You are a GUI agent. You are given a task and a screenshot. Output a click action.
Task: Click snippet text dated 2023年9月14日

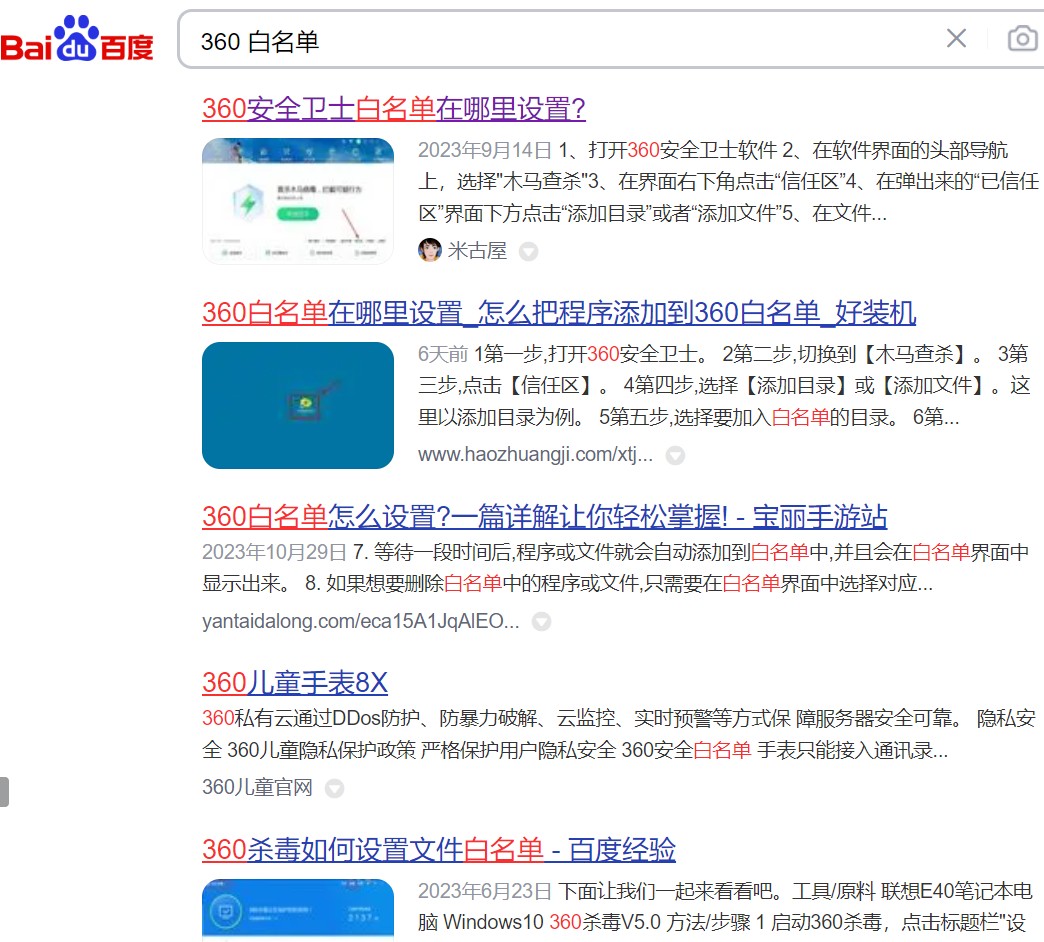(728, 182)
